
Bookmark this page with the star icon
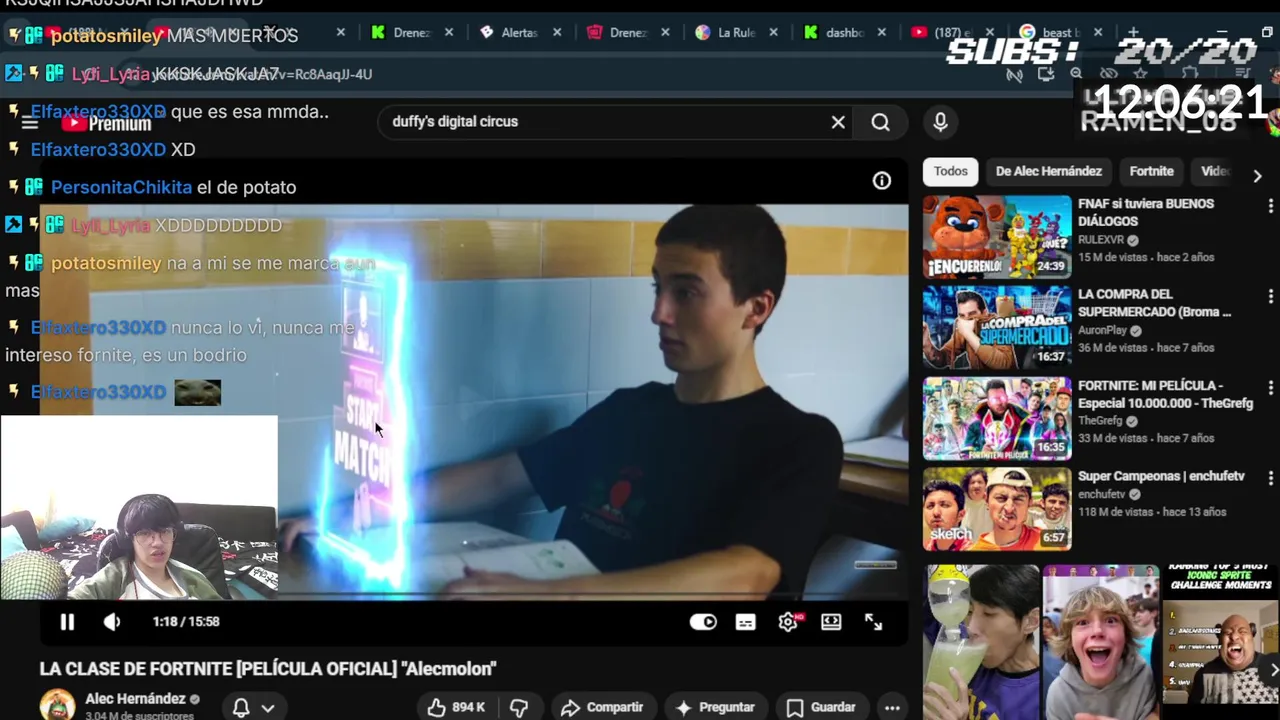tap(1141, 74)
